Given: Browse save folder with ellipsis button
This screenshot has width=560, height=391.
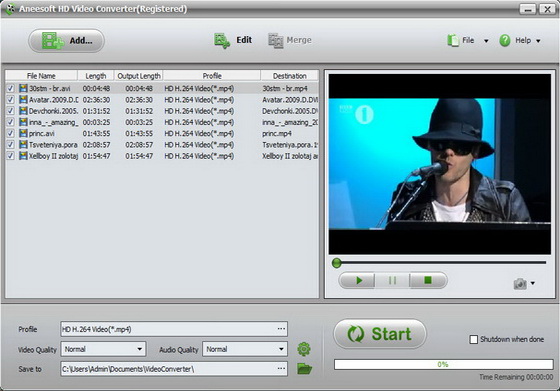Looking at the screenshot, I should [x=281, y=369].
